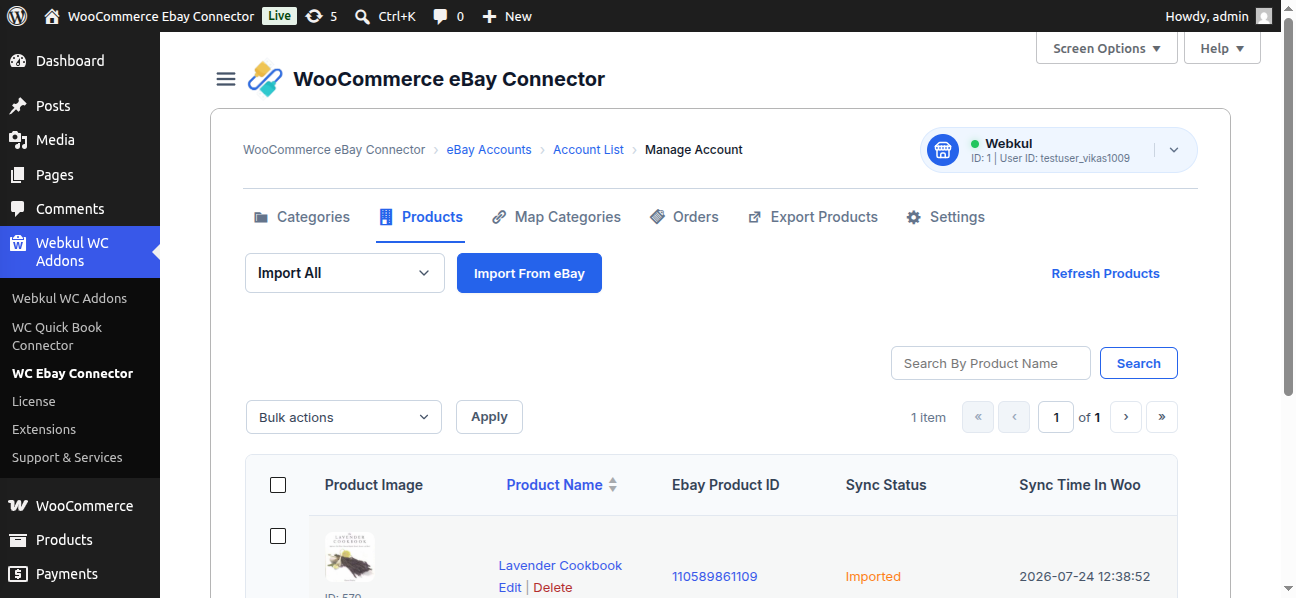Click the Settings gear icon
The height and width of the screenshot is (598, 1296).
click(913, 217)
